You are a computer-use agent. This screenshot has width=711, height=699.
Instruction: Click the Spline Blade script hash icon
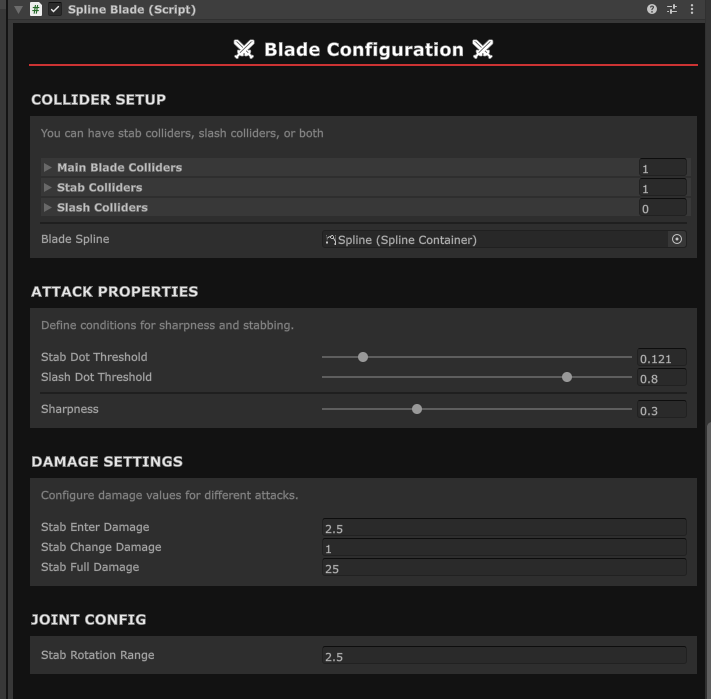click(36, 9)
